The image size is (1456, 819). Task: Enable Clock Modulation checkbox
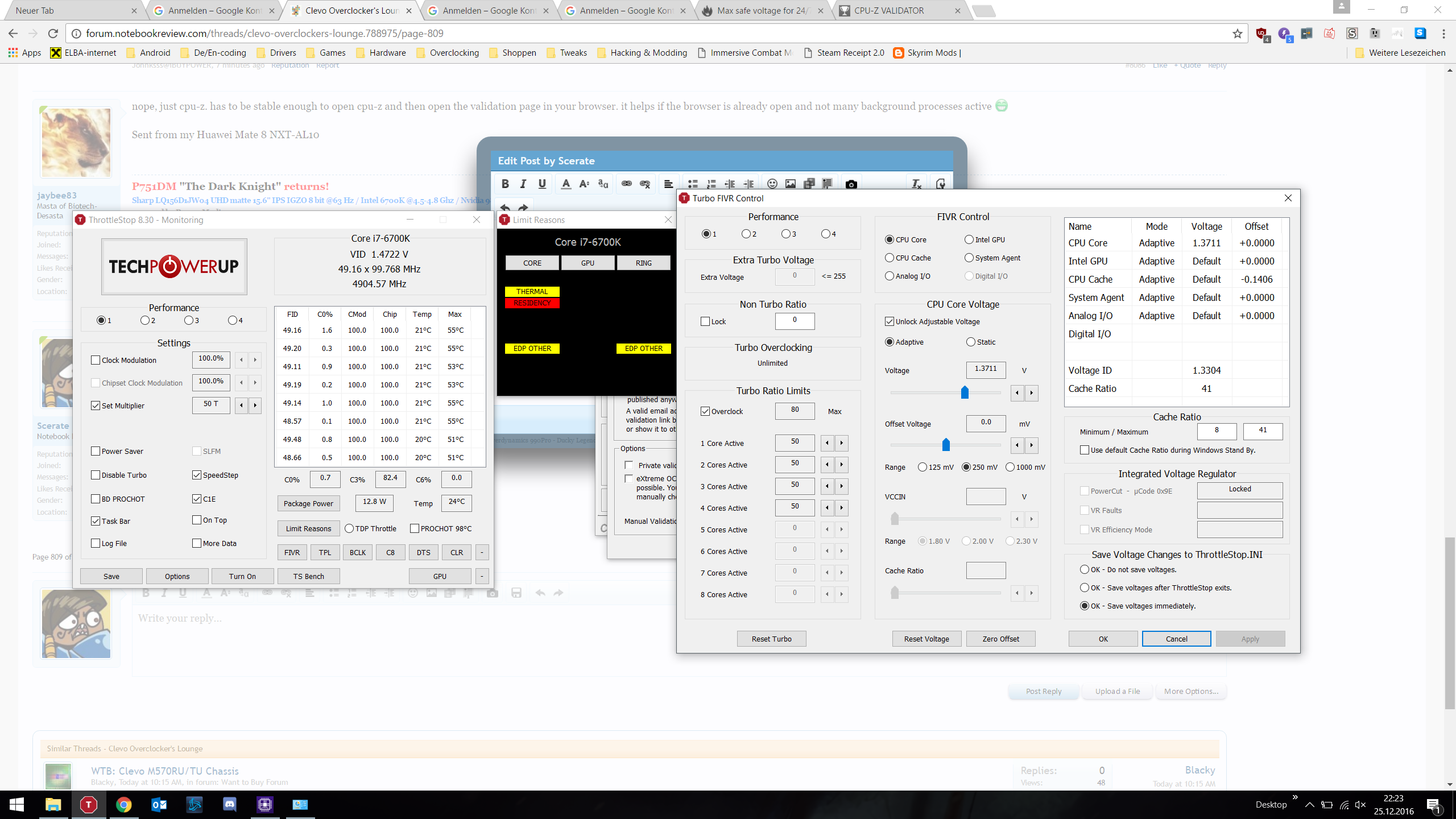pos(96,360)
